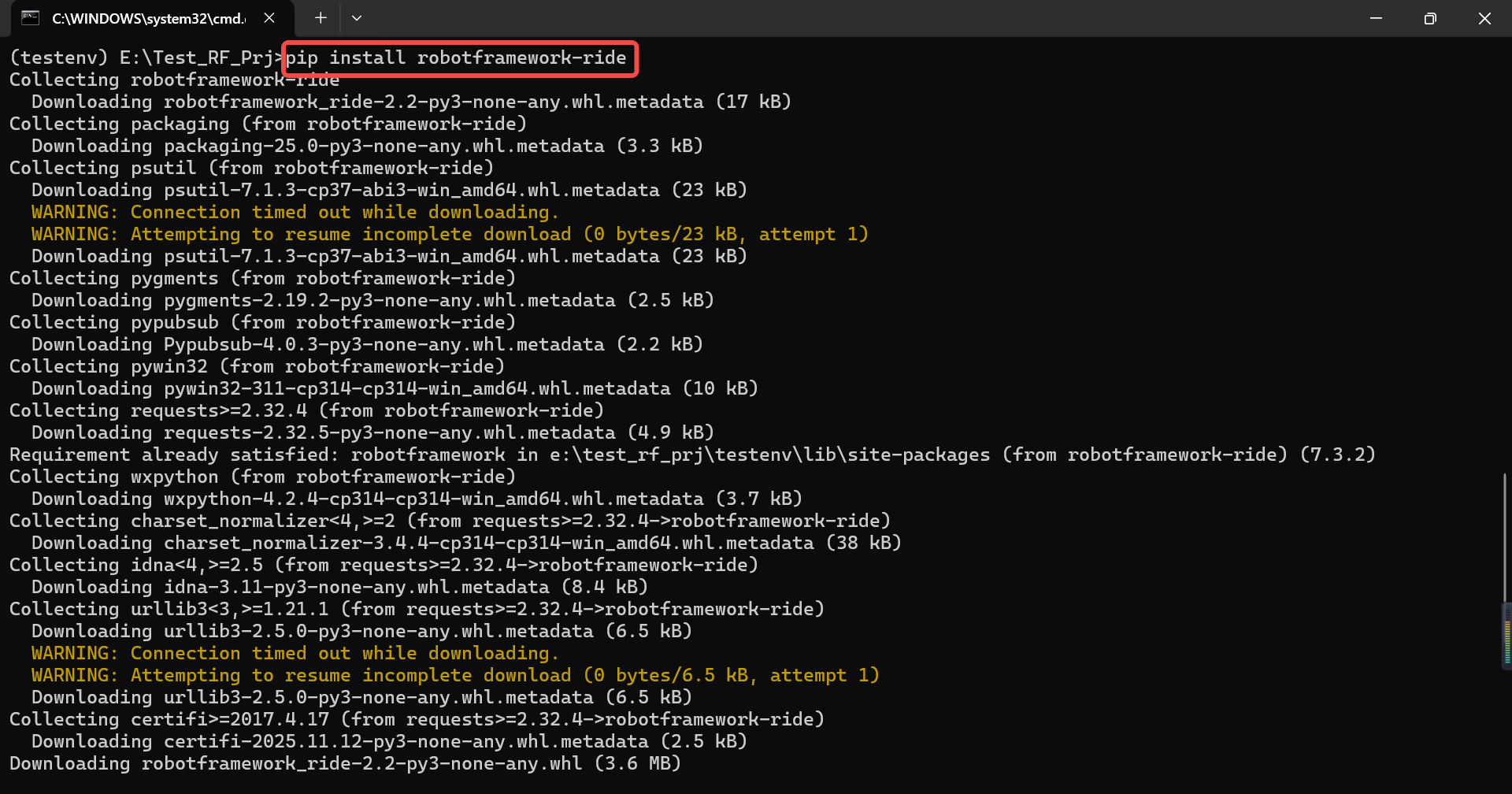Open a new terminal tab with plus
The image size is (1512, 794).
pos(321,18)
